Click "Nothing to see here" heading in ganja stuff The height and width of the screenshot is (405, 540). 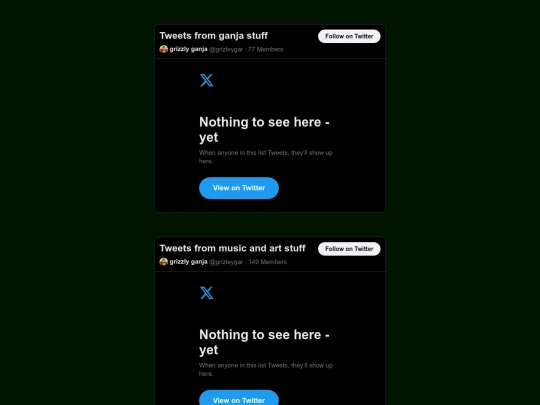[x=264, y=129]
